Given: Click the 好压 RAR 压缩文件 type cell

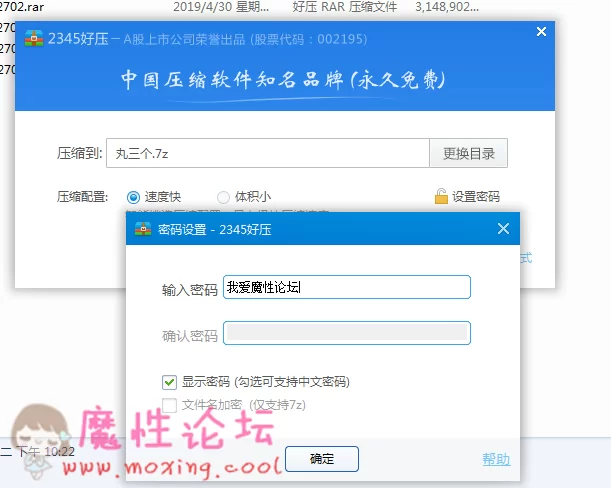Looking at the screenshot, I should [x=344, y=7].
